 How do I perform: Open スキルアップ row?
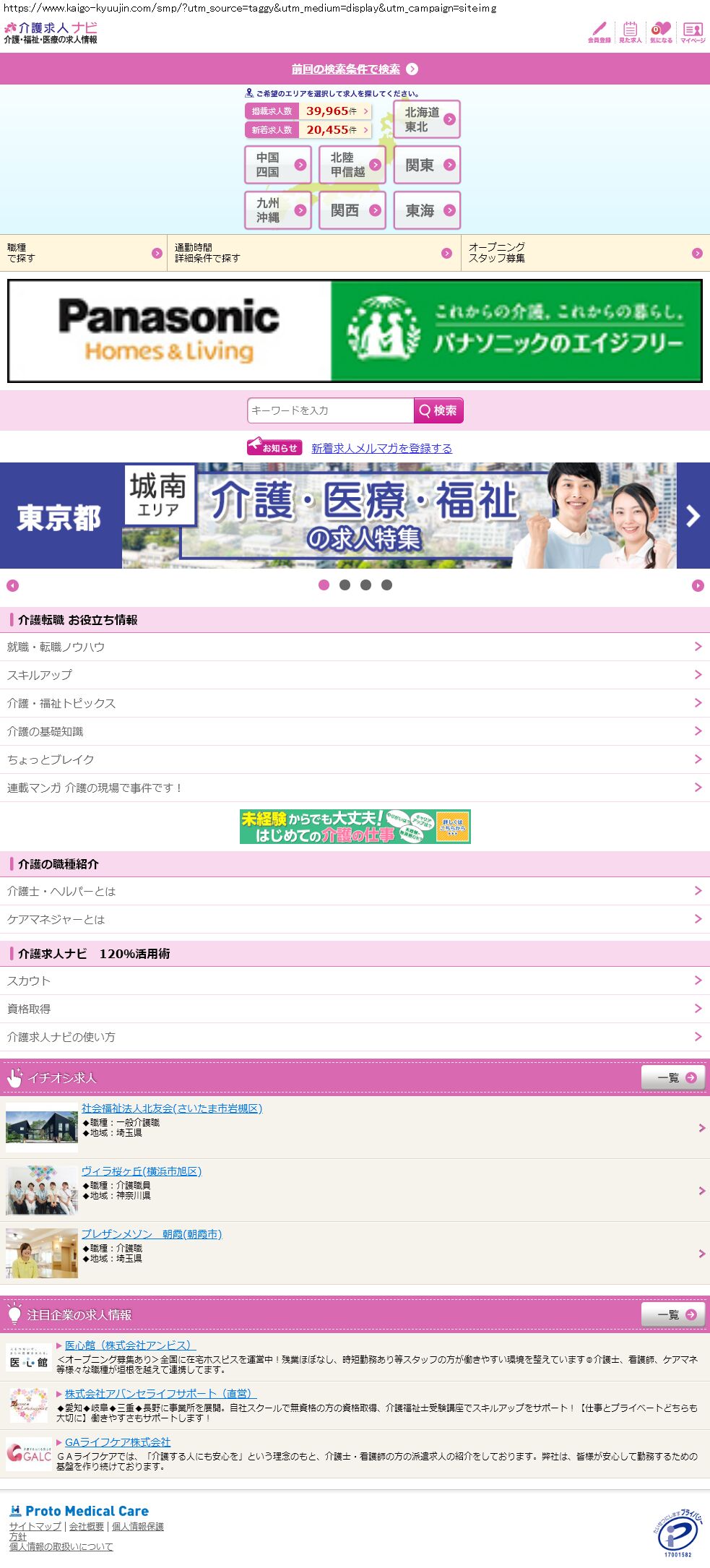[x=355, y=675]
